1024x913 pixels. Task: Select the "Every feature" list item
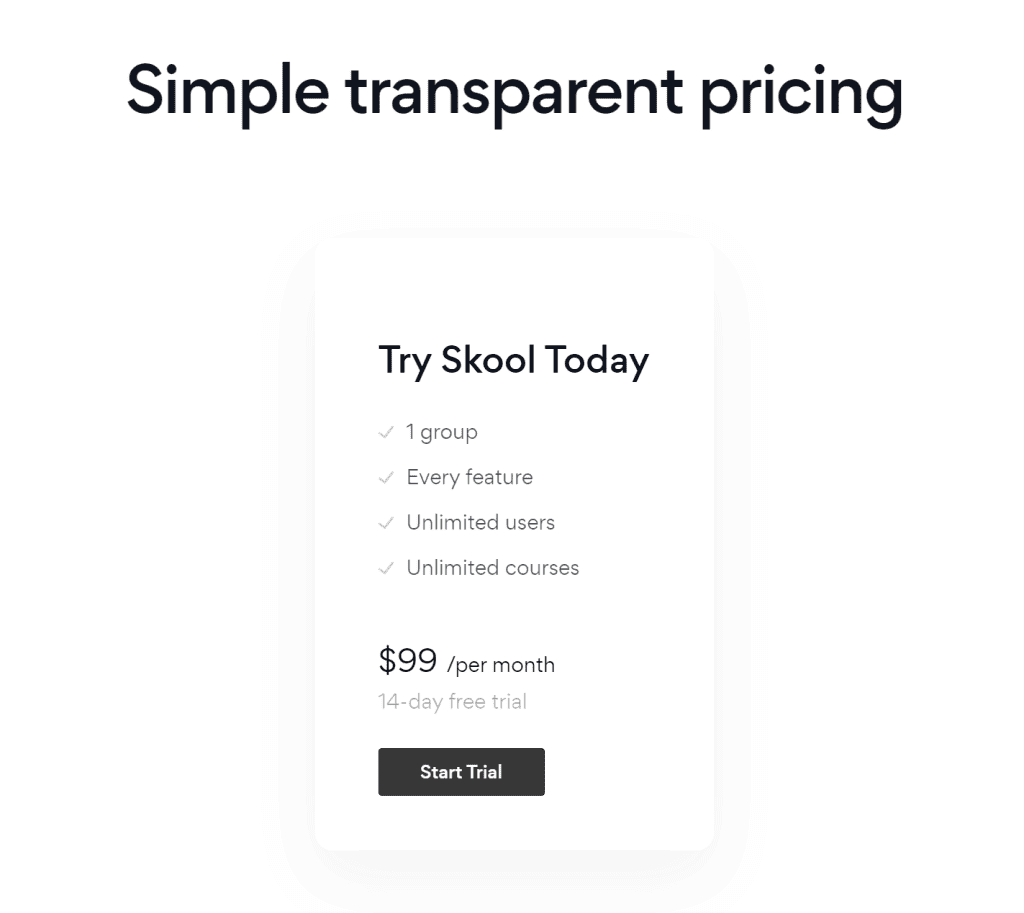point(469,477)
